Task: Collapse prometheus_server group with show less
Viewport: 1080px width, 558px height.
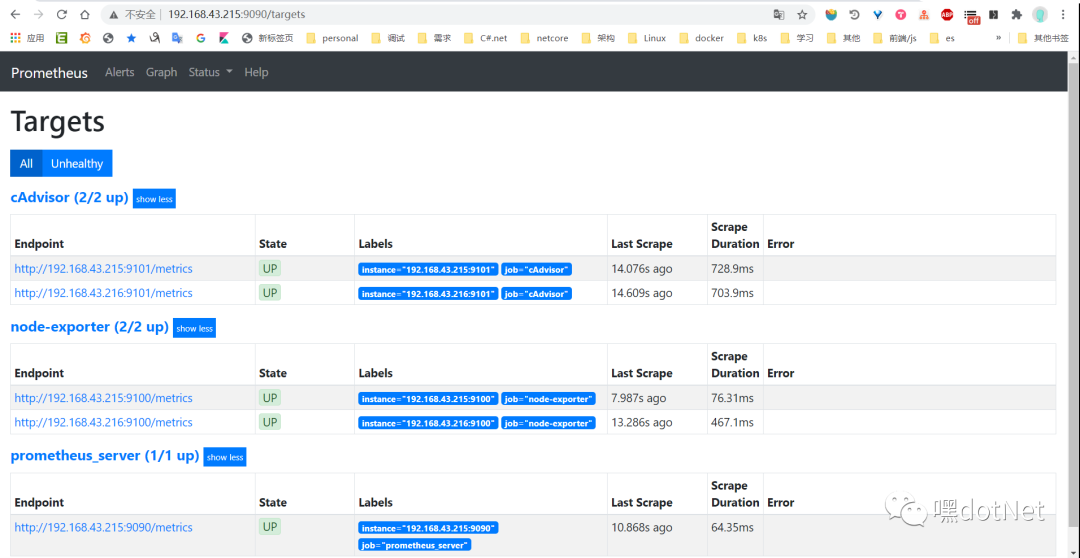Action: click(x=224, y=457)
